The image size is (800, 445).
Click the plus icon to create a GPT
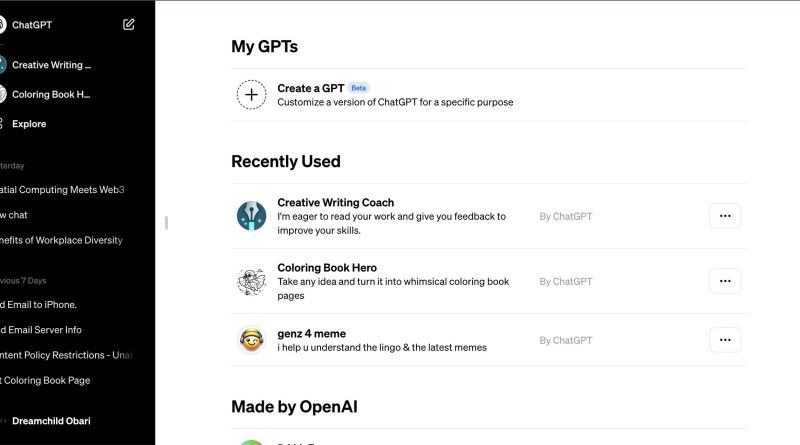pyautogui.click(x=252, y=95)
